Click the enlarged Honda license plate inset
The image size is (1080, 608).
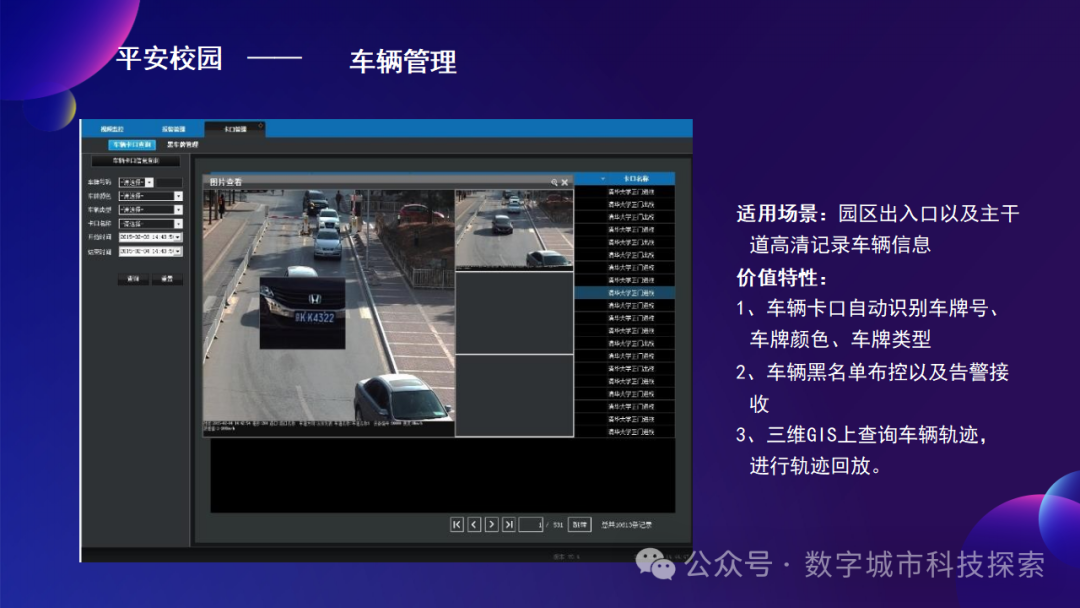(x=302, y=313)
